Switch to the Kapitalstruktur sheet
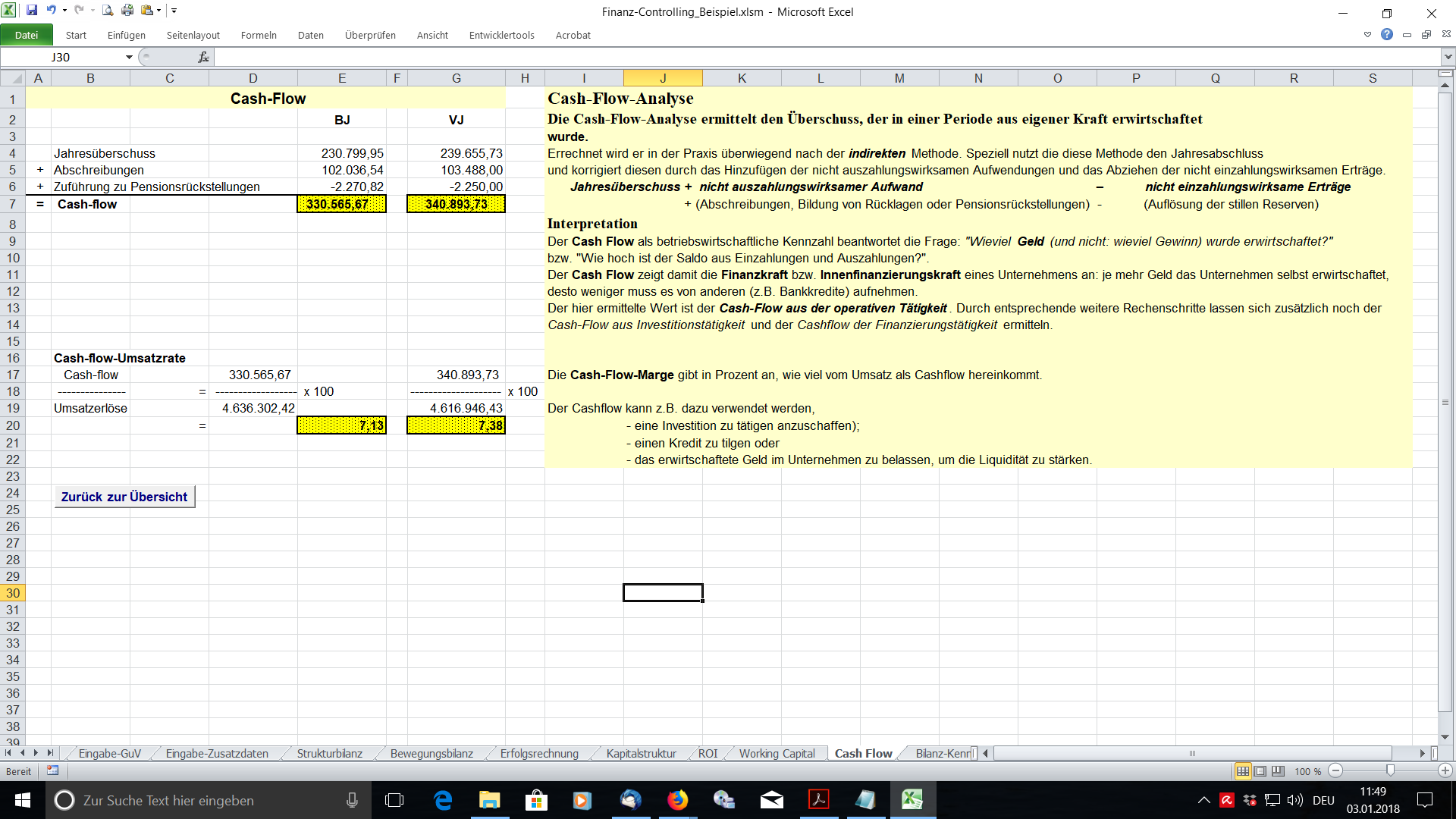Viewport: 1456px width, 819px height. point(642,754)
